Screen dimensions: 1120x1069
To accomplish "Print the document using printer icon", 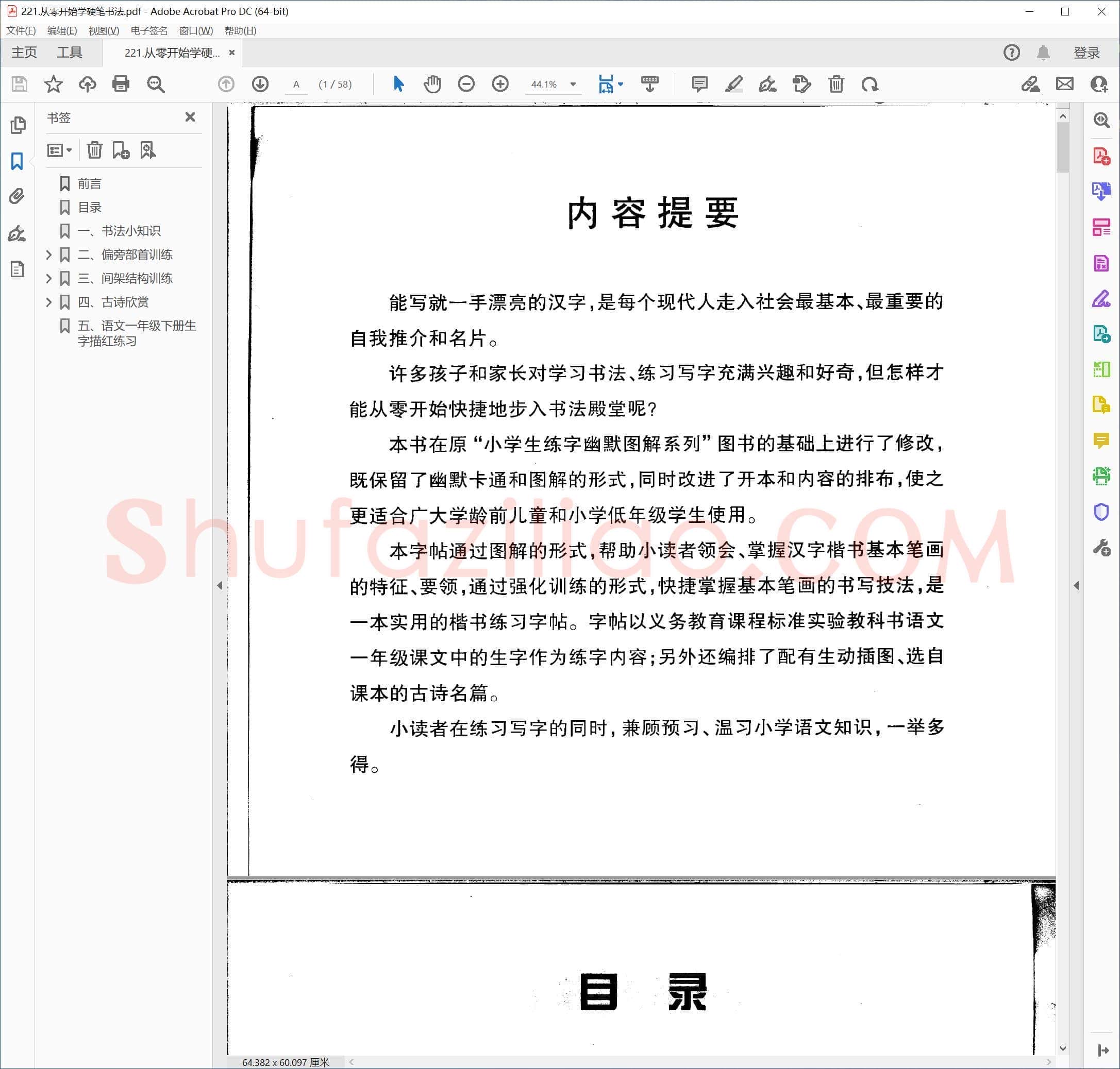I will click(x=121, y=84).
